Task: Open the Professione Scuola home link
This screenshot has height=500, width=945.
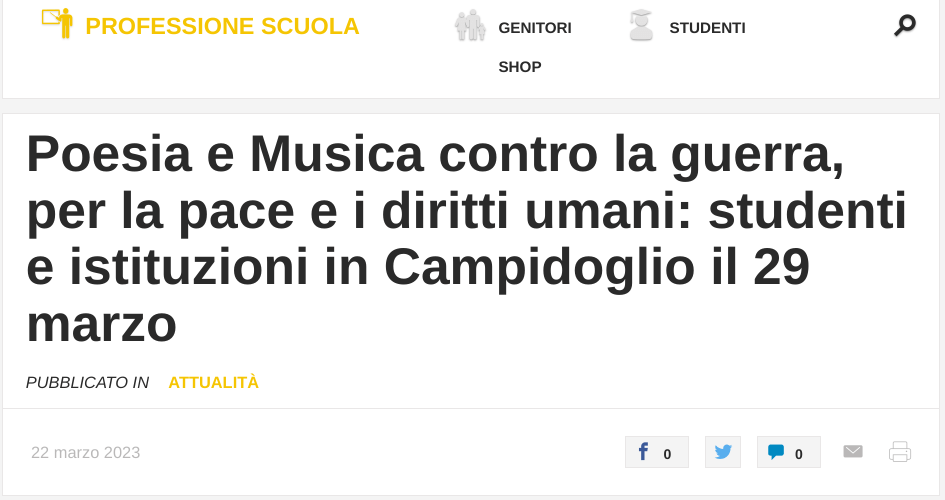Action: [x=222, y=27]
